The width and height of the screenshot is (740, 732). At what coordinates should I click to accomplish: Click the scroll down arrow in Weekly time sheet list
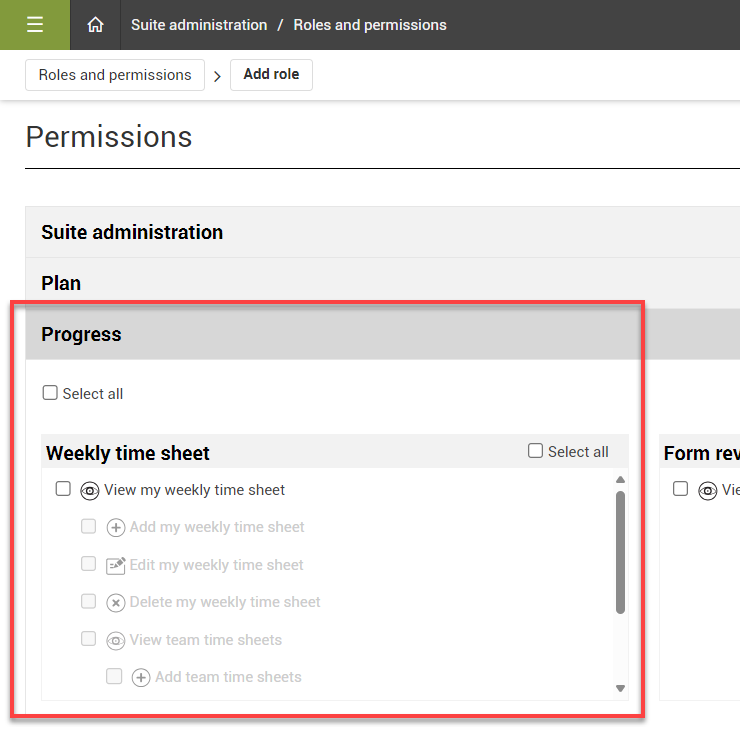click(620, 688)
